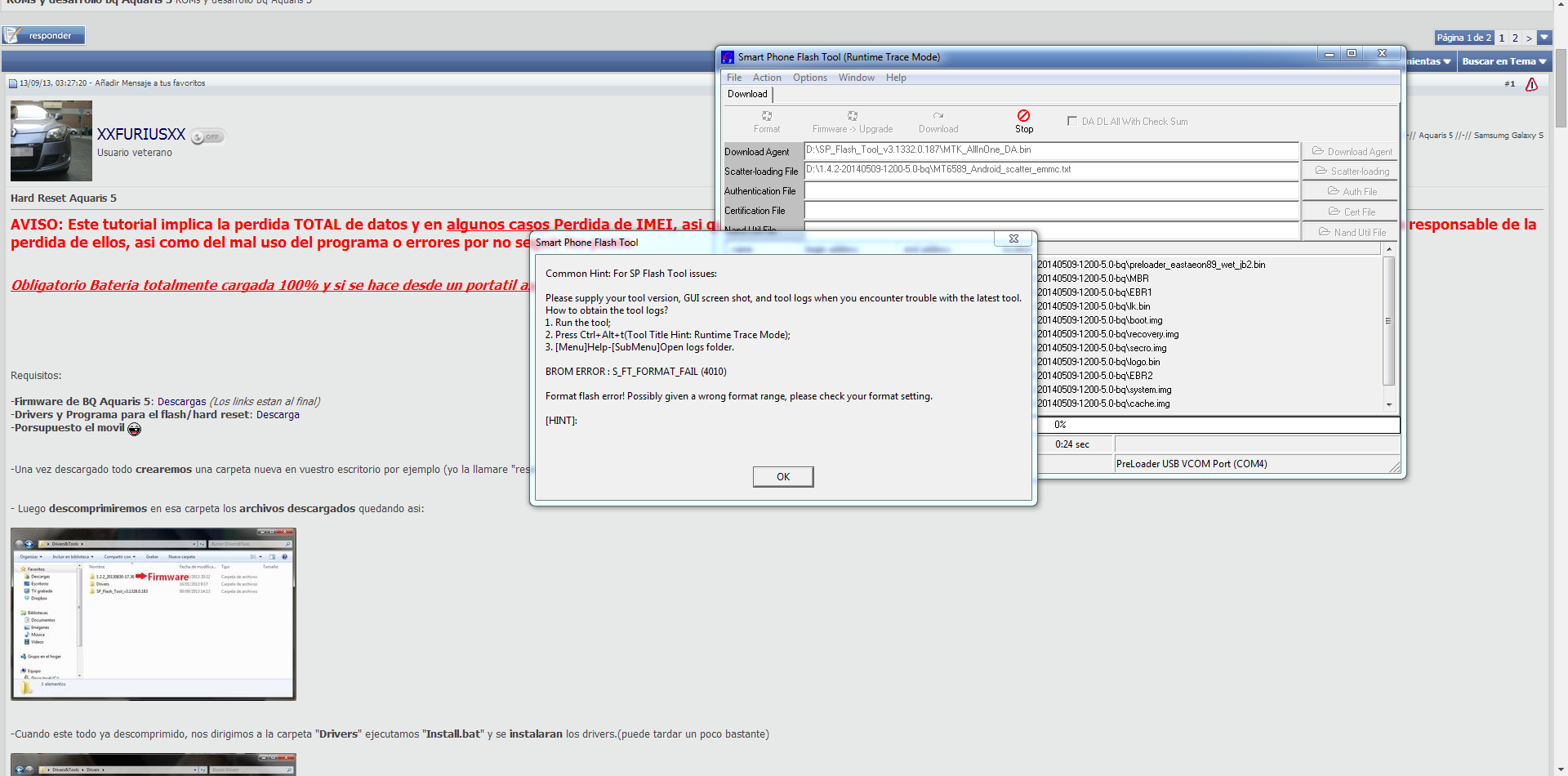Open the Descarga drivers and program link

278,415
